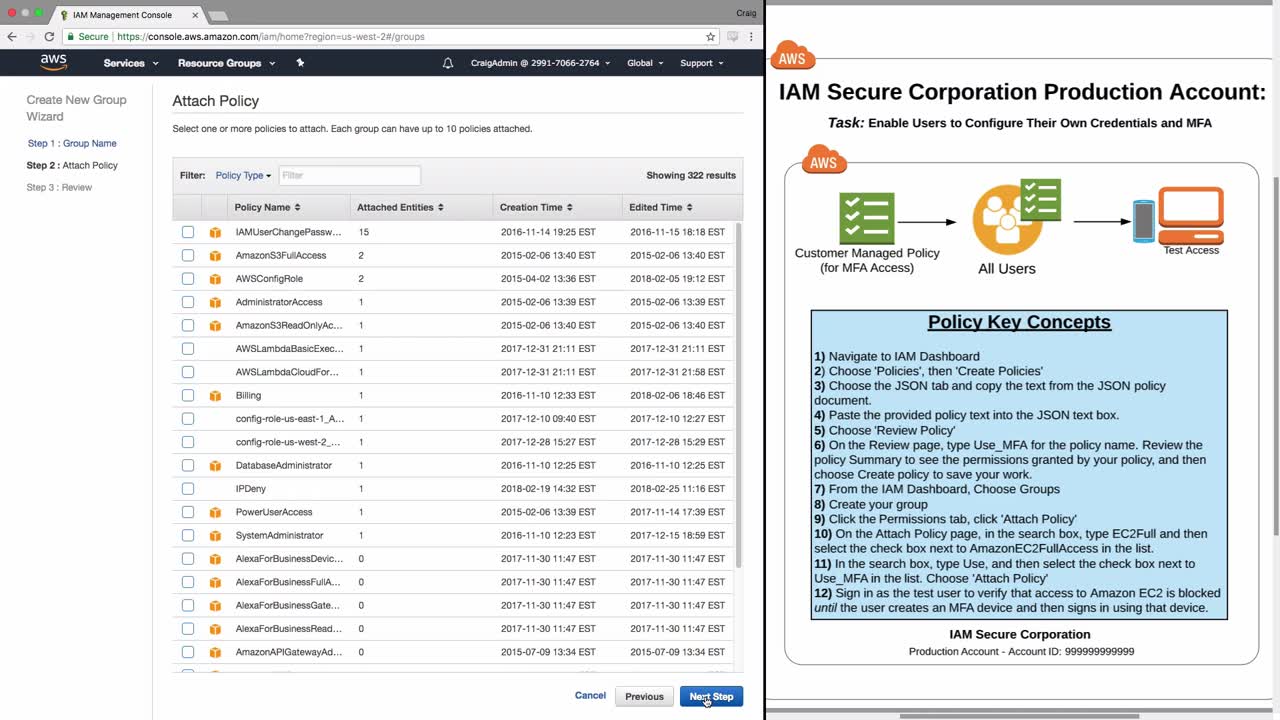Open a new browser tab

pyautogui.click(x=217, y=16)
